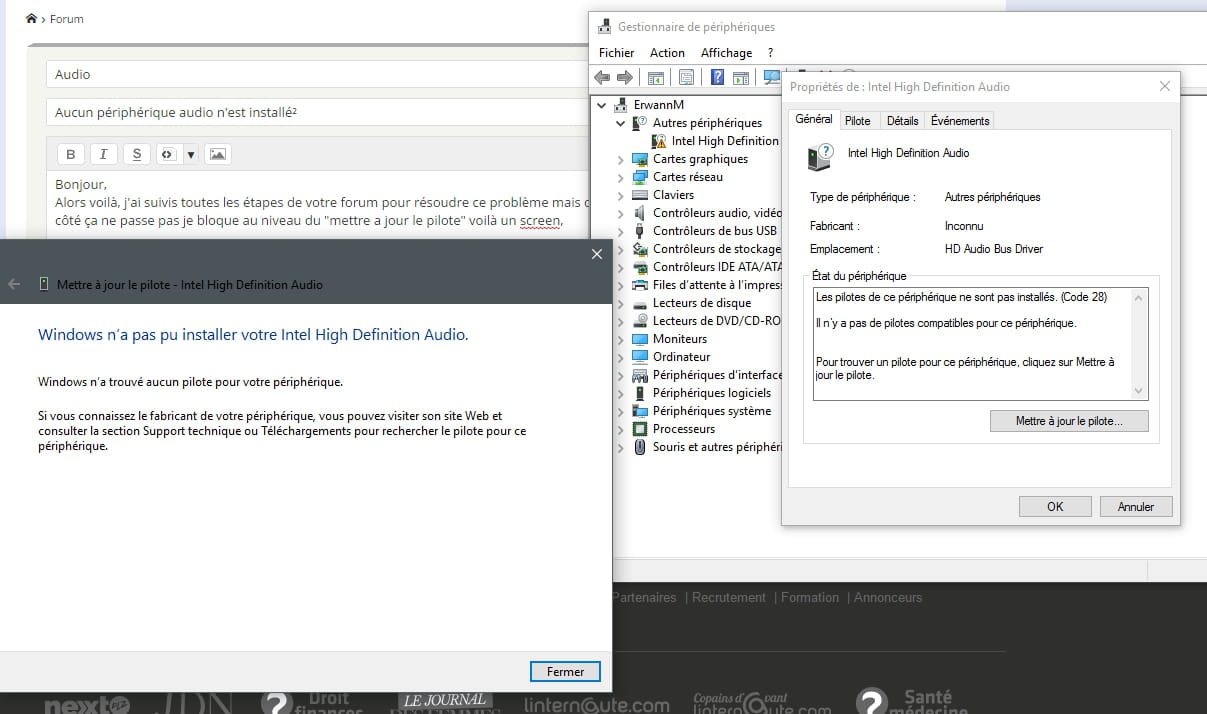The image size is (1207, 714).
Task: Select the Intel High Definition tree item
Action: click(725, 141)
